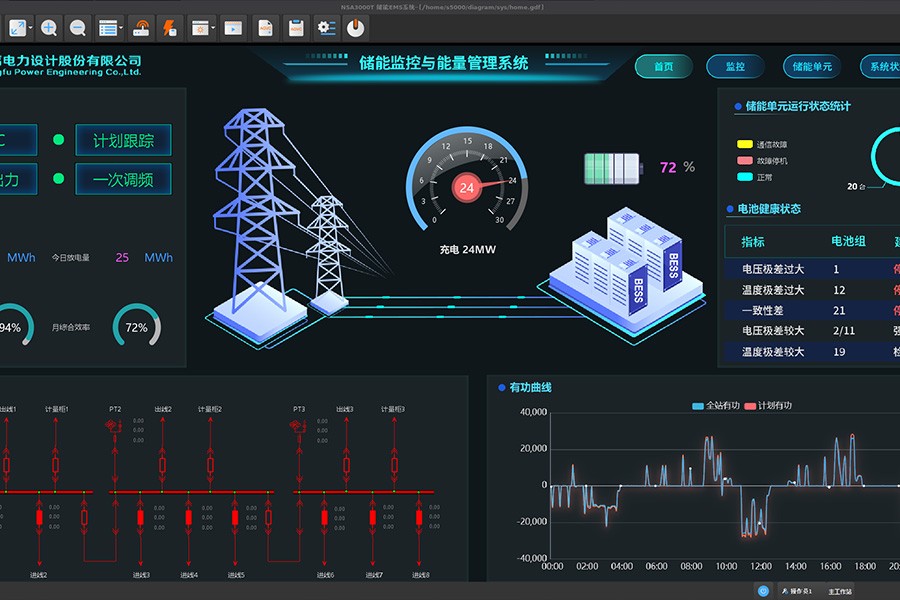Open the list view dropdown arrow

(122, 27)
